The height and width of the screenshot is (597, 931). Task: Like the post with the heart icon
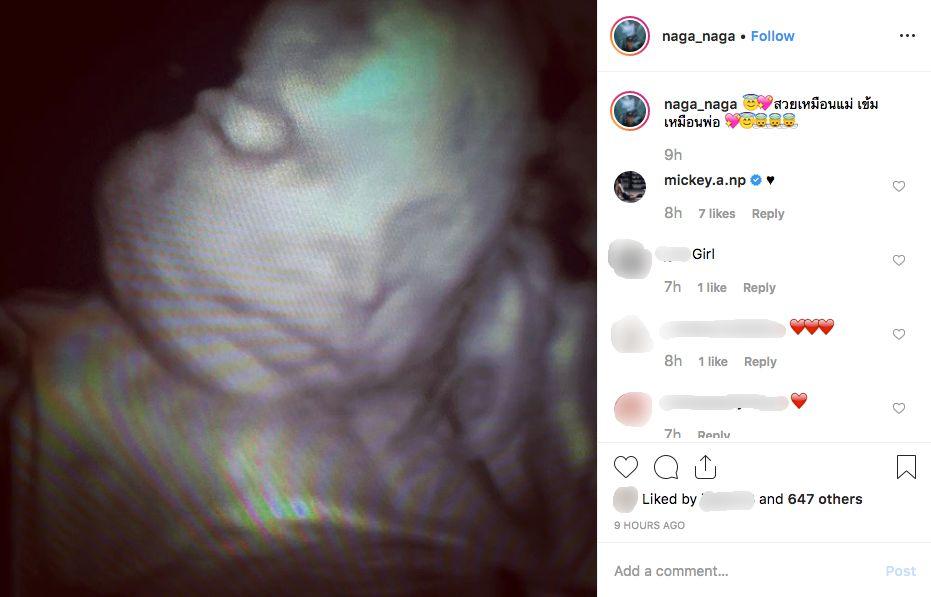tap(625, 467)
